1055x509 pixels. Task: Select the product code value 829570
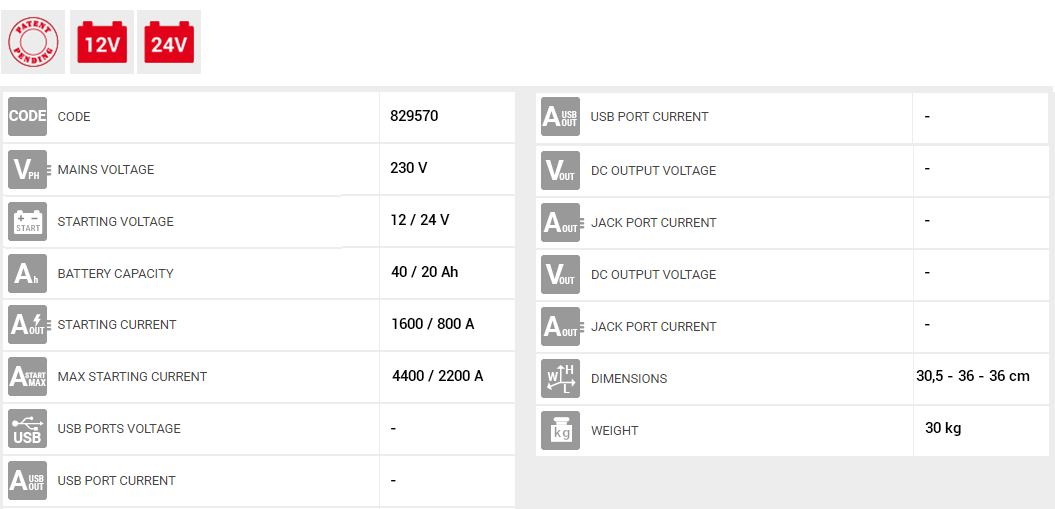[414, 116]
